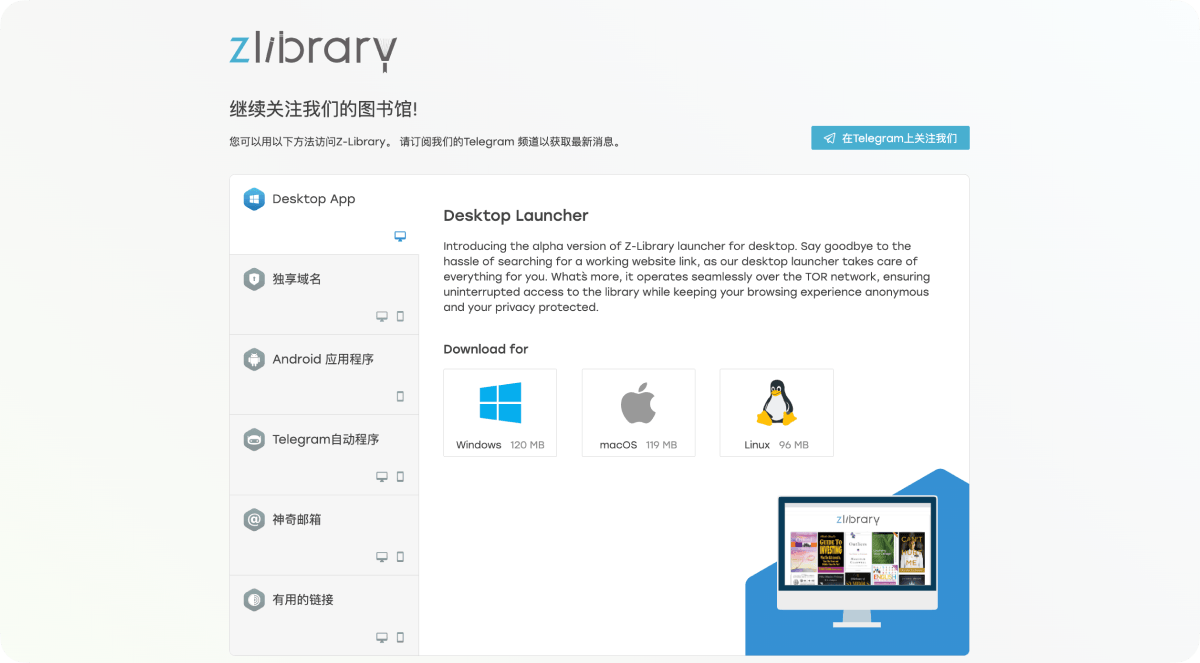Click the 独享域名 shield icon

coord(254,279)
